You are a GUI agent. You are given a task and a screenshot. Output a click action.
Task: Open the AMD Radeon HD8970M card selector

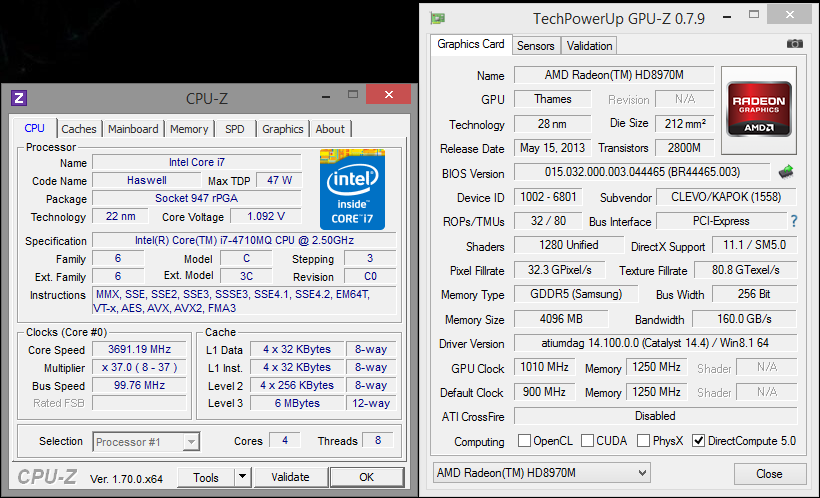[x=542, y=473]
